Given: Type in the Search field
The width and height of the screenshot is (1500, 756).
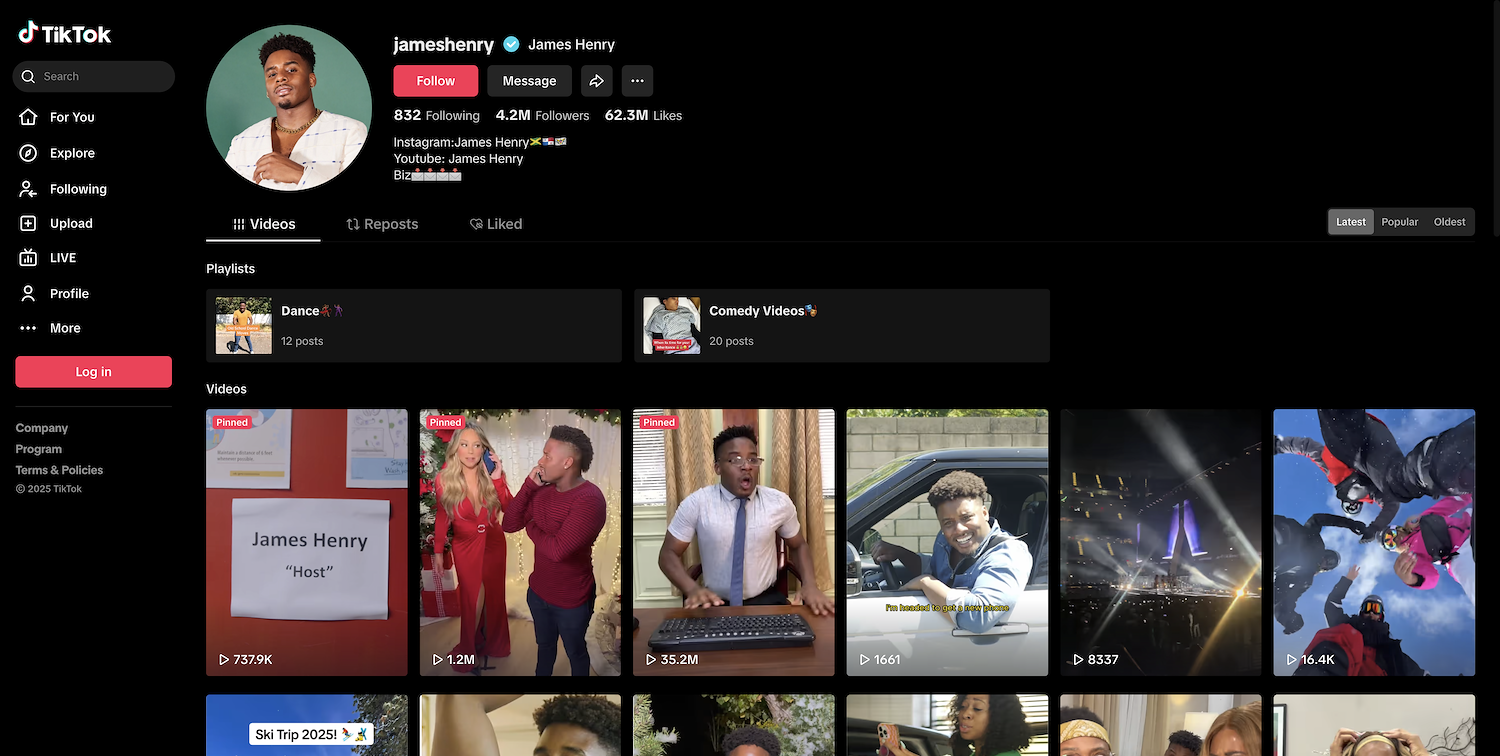Looking at the screenshot, I should pyautogui.click(x=94, y=76).
